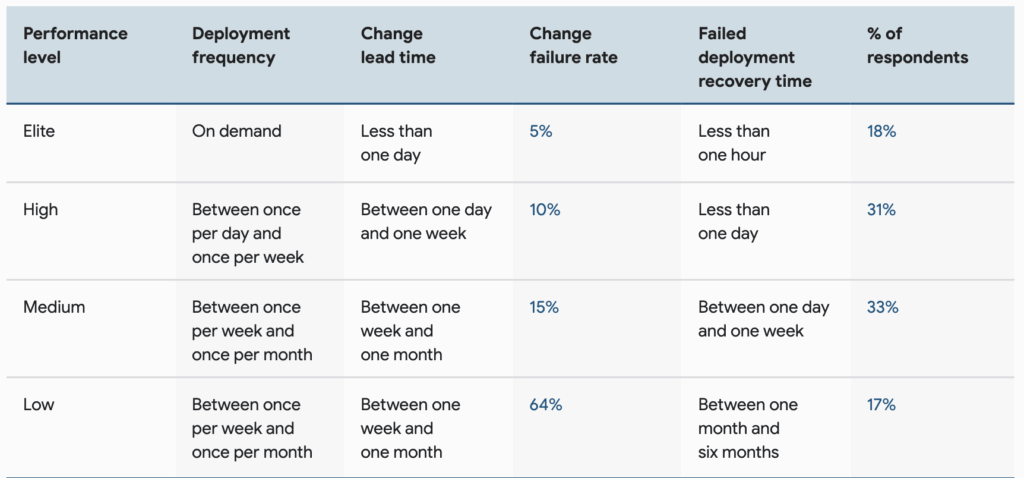The height and width of the screenshot is (478, 1024).
Task: Select the 15% change failure rate value
Action: (545, 307)
